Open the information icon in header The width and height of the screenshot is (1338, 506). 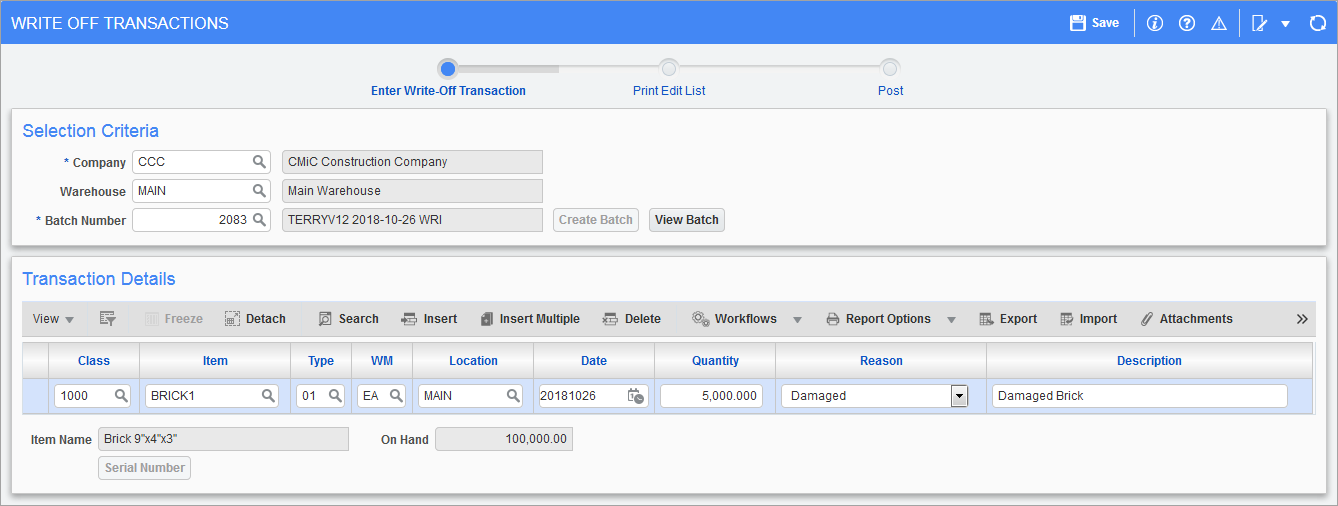[1155, 23]
